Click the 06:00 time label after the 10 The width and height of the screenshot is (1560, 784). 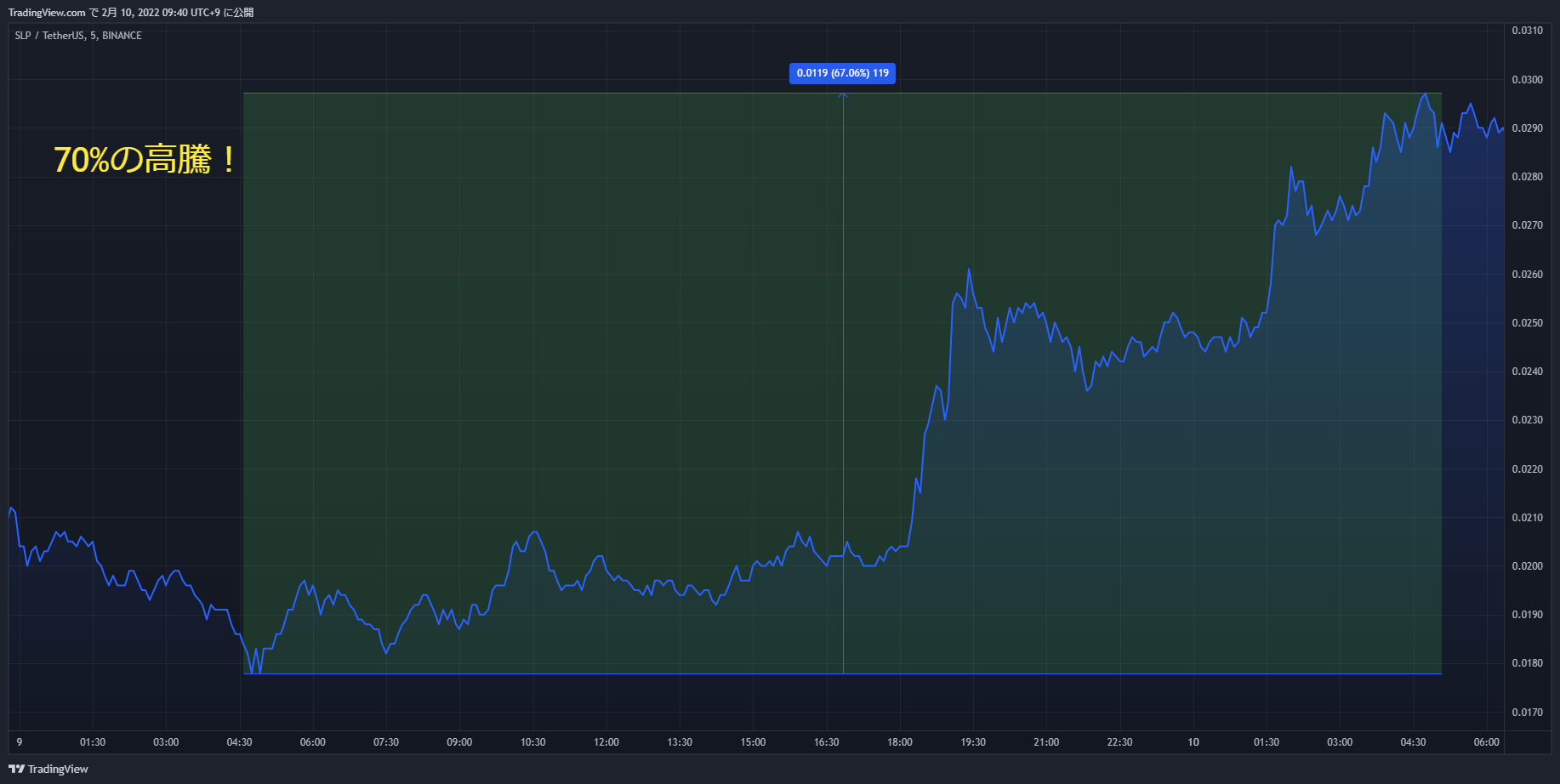(1486, 742)
